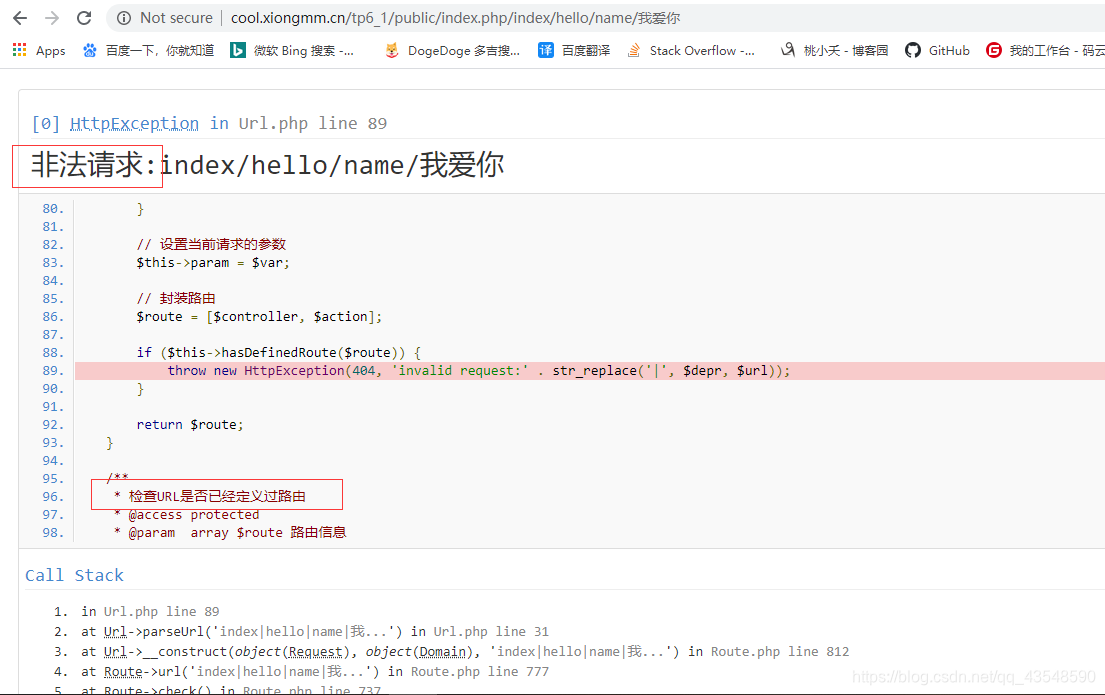
Task: Click the red Gitee G icon
Action: click(994, 50)
